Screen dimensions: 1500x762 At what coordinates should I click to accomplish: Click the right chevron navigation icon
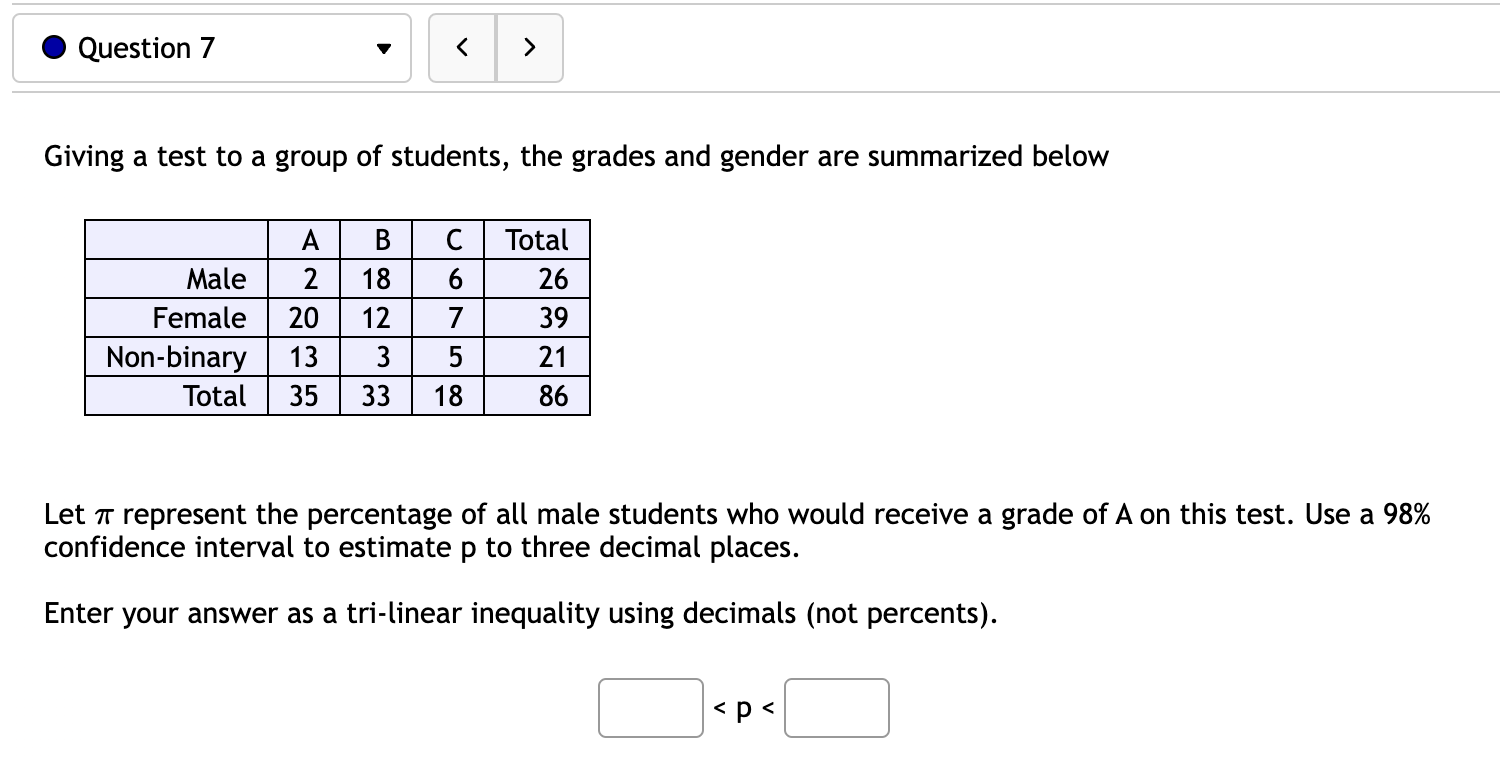point(530,47)
